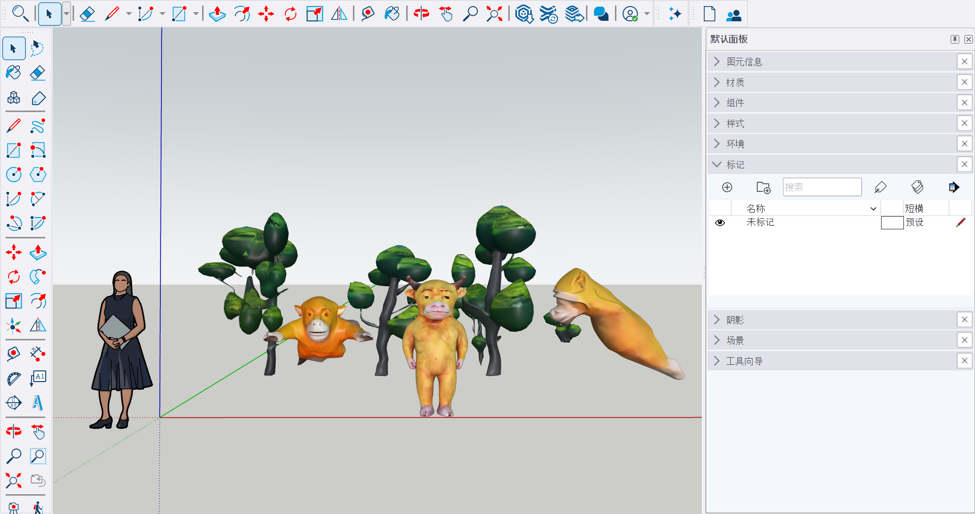Click the pencil icon for the 未标记 tag

(961, 223)
